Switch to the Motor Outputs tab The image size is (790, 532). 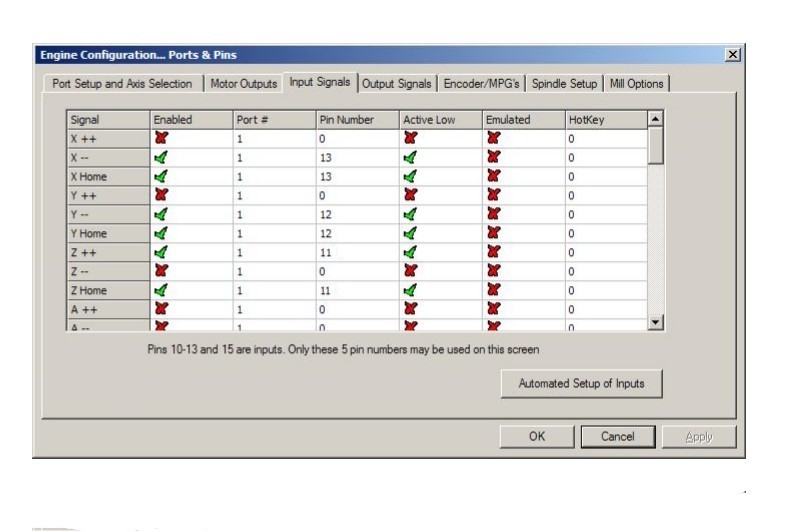click(x=244, y=84)
